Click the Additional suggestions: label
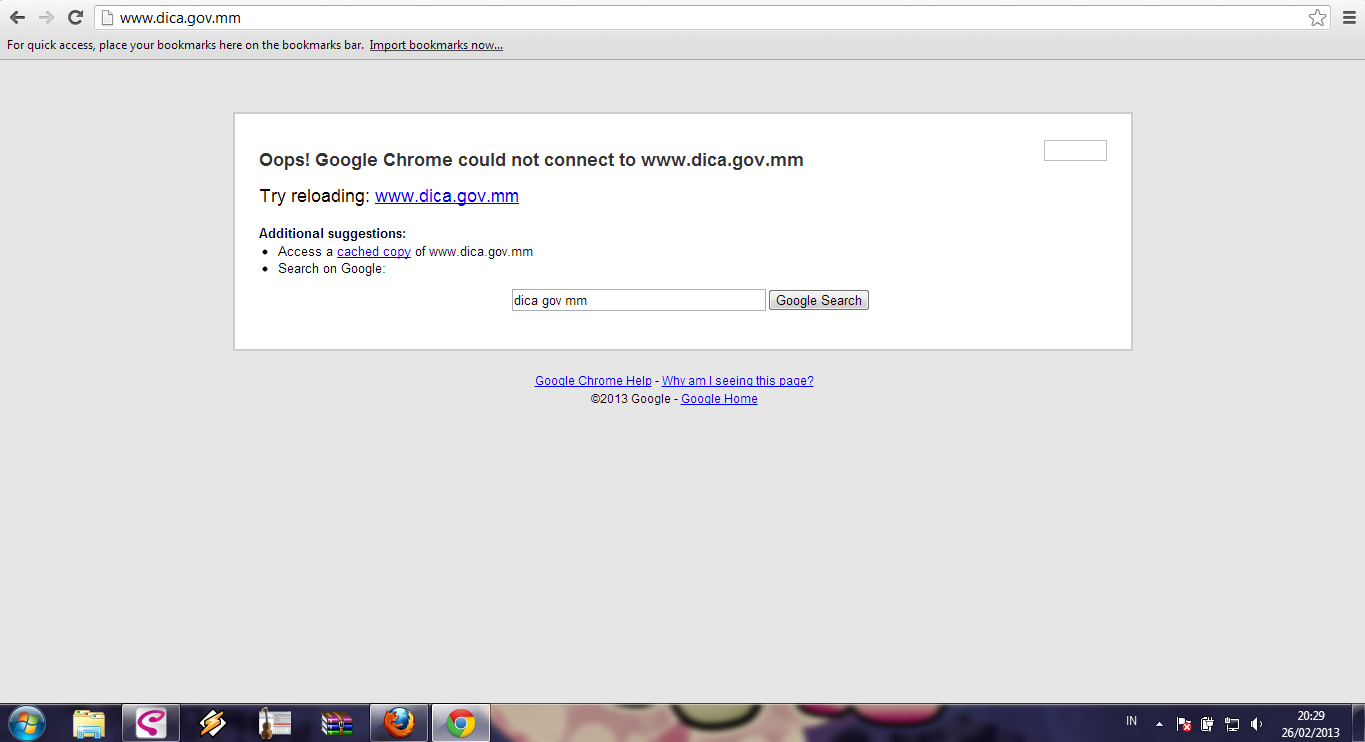Screen dimensions: 1365x742 point(332,234)
